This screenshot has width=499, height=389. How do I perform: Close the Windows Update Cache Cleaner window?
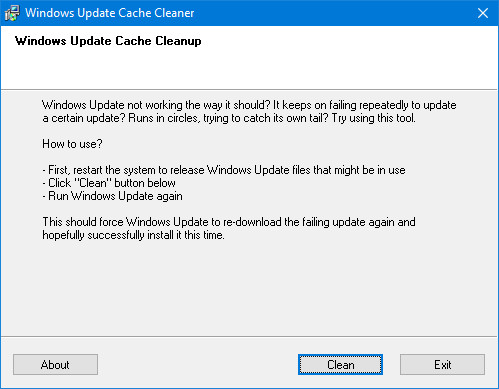pyautogui.click(x=483, y=13)
